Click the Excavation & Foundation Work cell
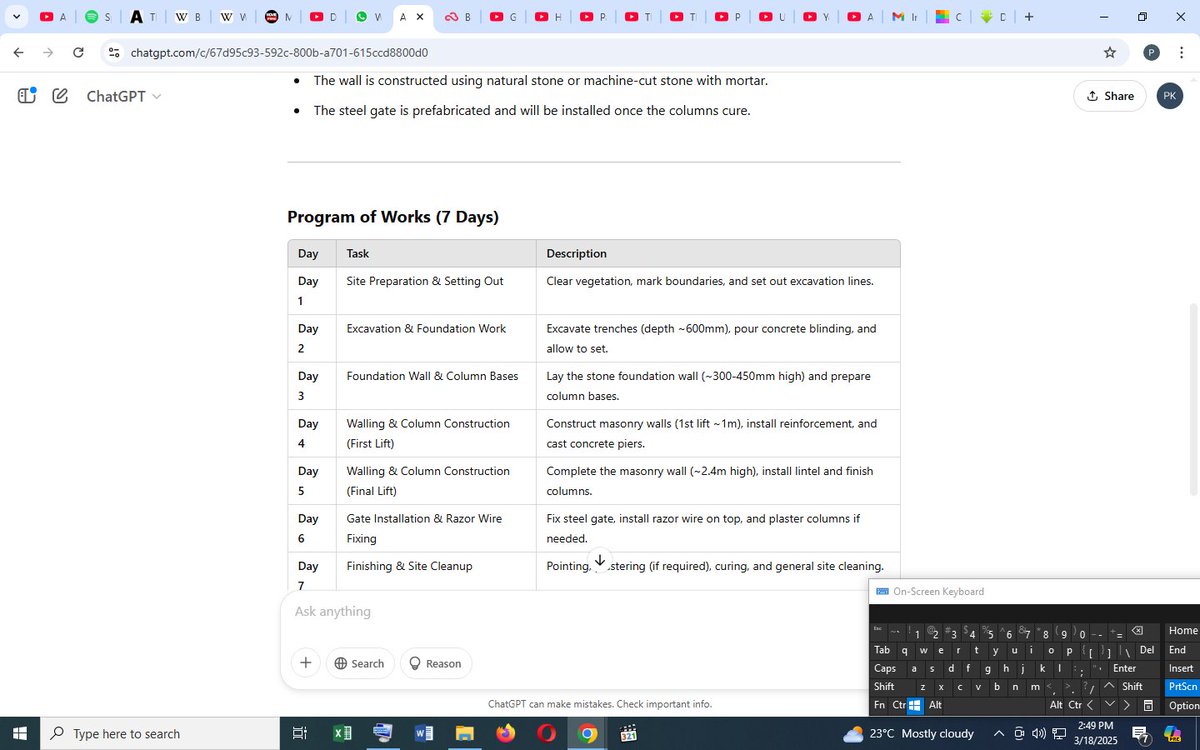1200x750 pixels. click(x=436, y=338)
